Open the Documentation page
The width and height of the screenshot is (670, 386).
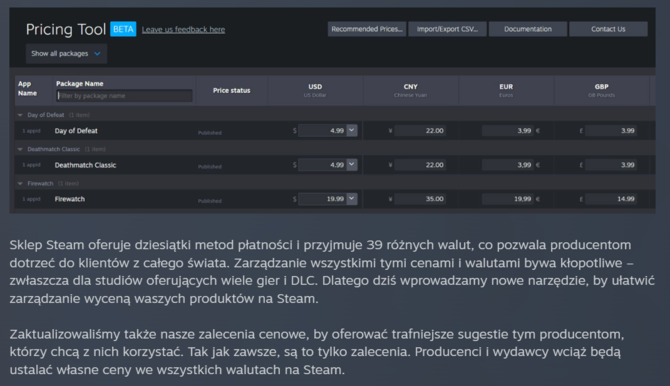[x=528, y=29]
